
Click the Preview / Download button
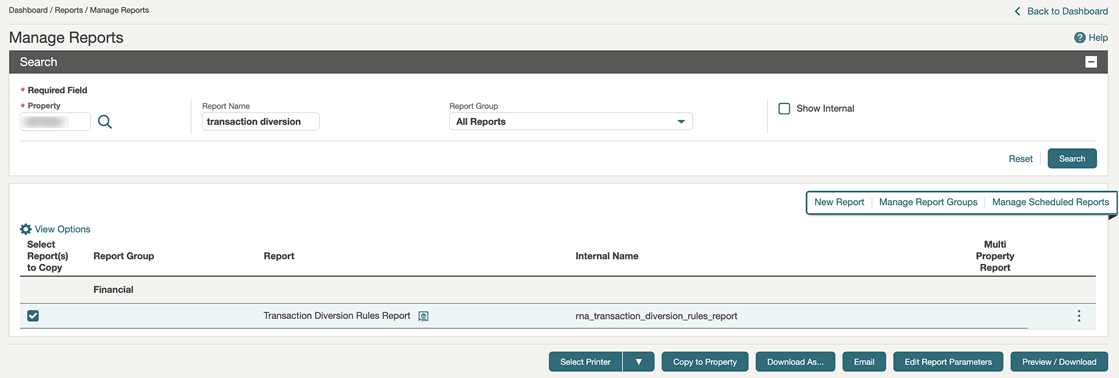point(1059,362)
